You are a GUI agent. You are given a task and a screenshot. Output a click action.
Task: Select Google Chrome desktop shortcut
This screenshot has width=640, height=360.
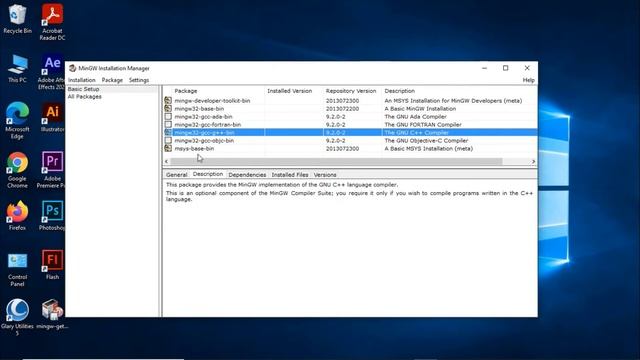pyautogui.click(x=17, y=171)
